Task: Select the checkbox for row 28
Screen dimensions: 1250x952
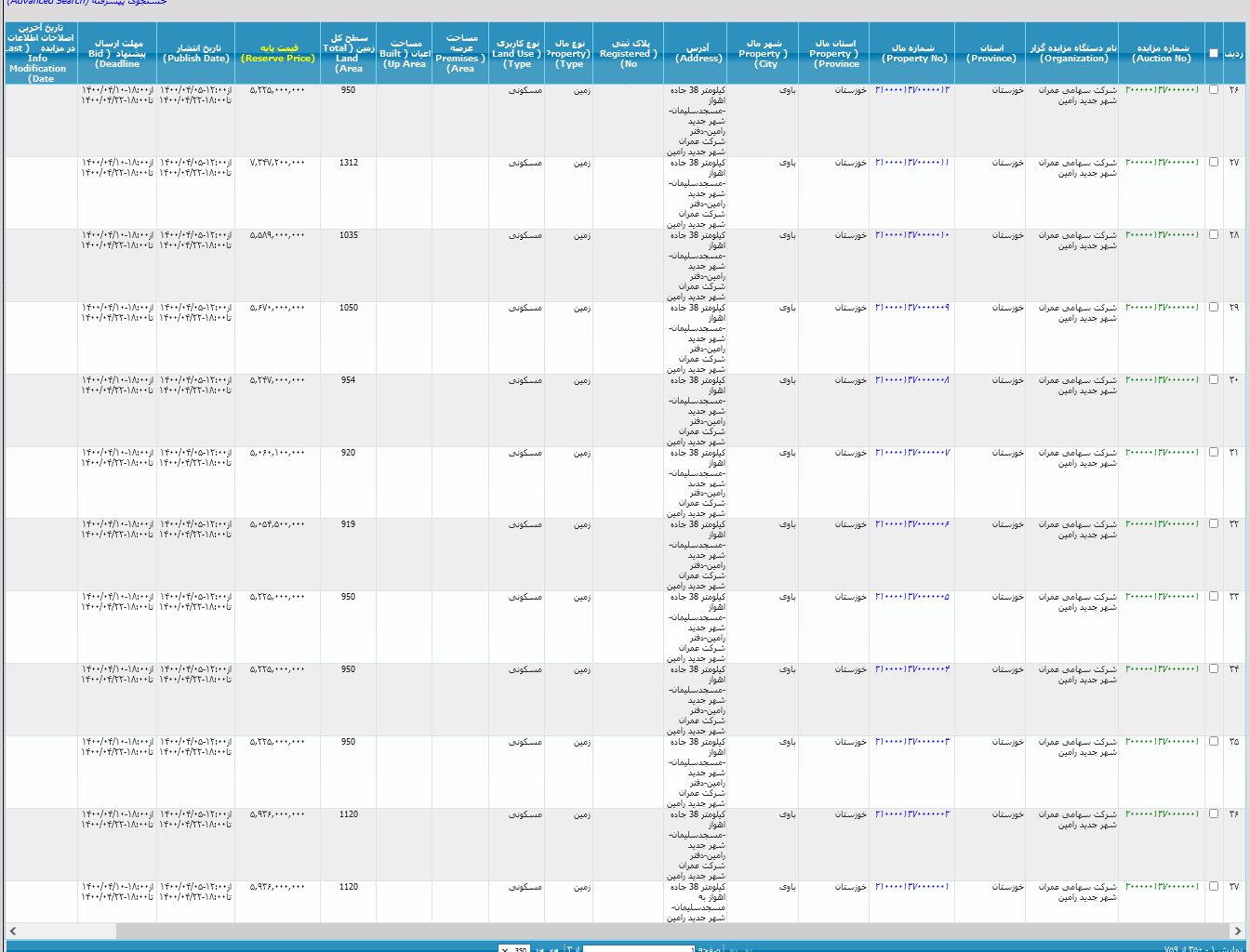Action: [1213, 235]
